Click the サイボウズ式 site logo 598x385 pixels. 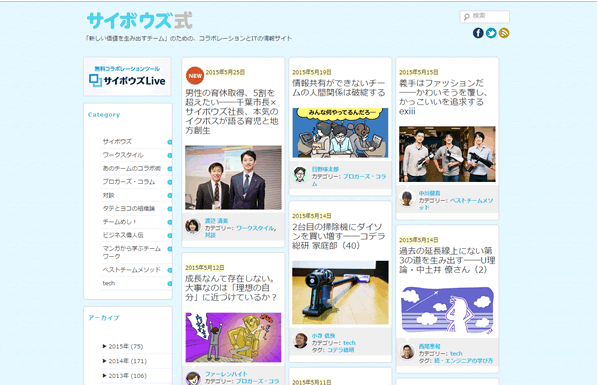pos(140,21)
